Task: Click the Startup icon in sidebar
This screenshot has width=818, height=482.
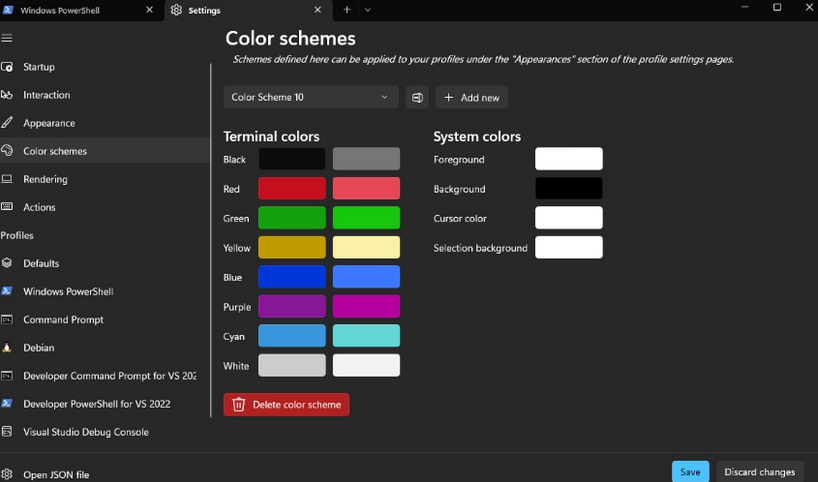Action: (x=7, y=67)
